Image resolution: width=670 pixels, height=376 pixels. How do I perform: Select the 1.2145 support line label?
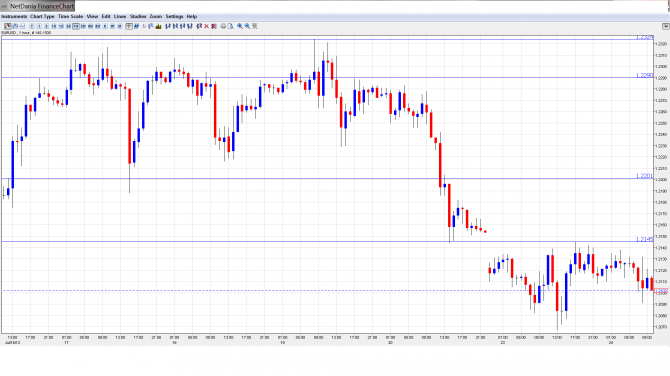click(x=644, y=239)
